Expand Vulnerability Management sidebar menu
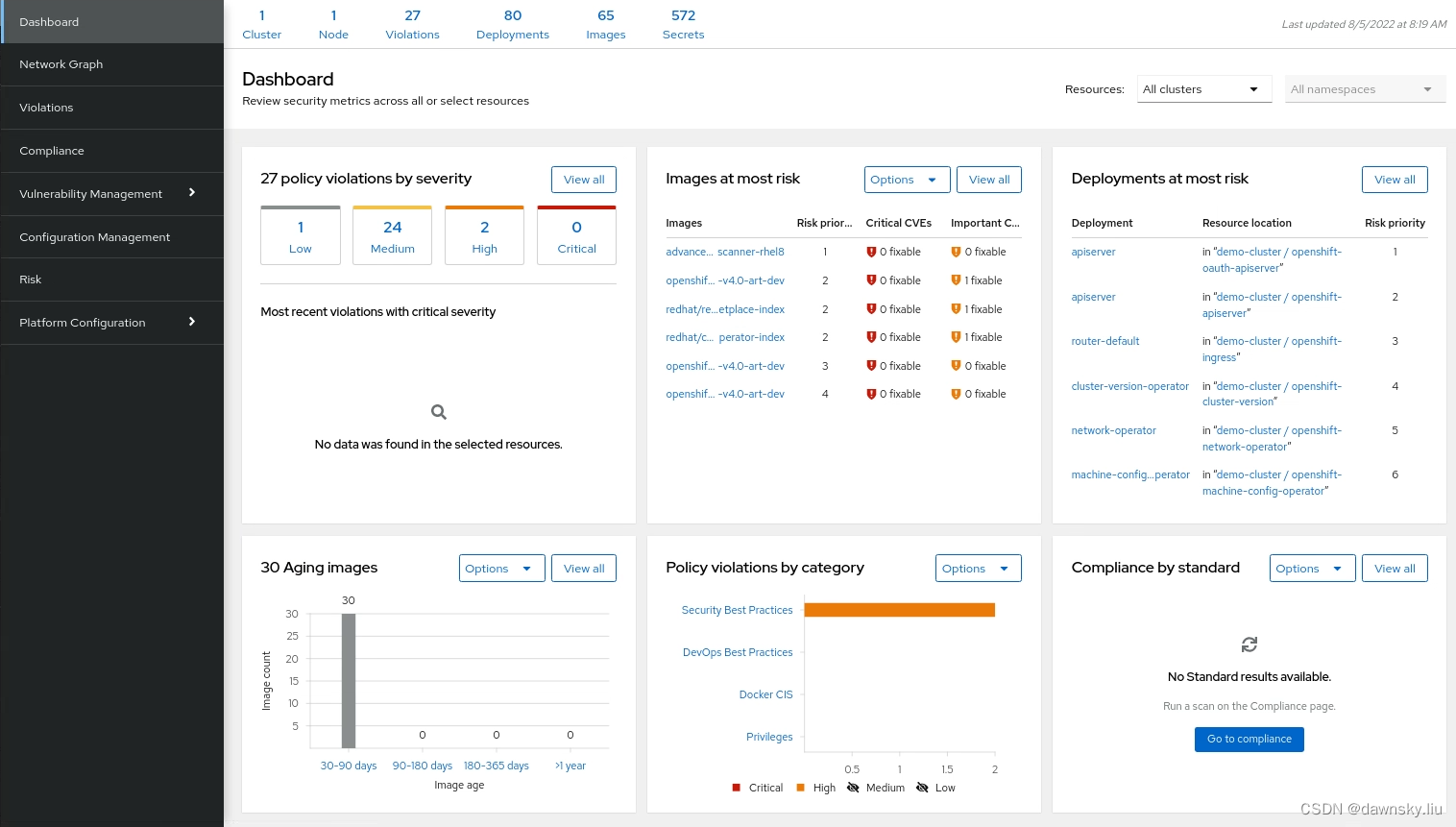This screenshot has height=827, width=1456. pos(111,194)
